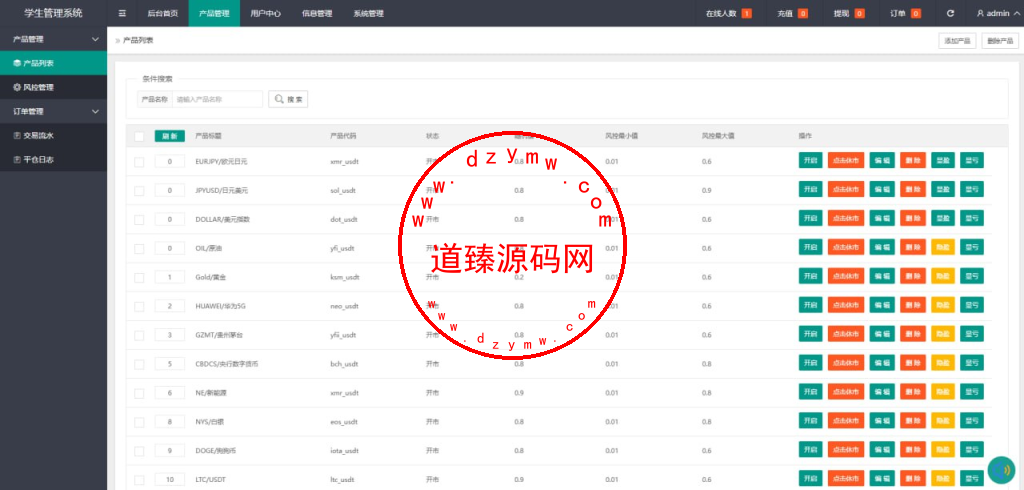
Task: Click the 添加产品 button
Action: 957,41
